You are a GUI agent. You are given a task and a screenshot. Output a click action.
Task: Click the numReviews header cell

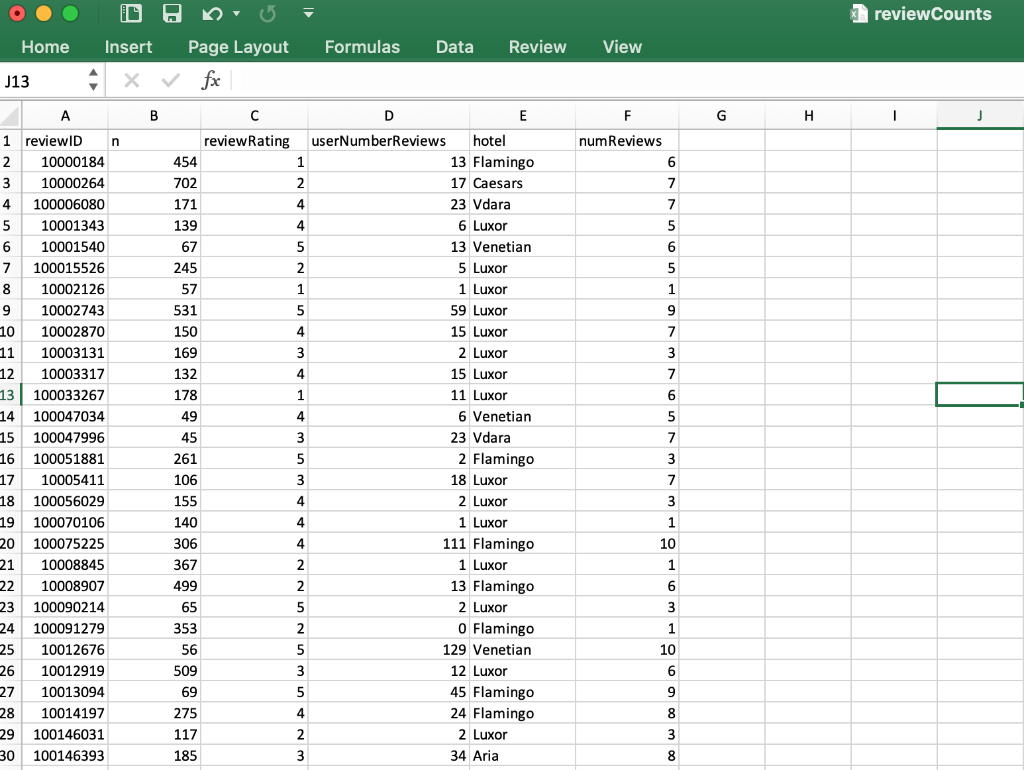point(627,141)
